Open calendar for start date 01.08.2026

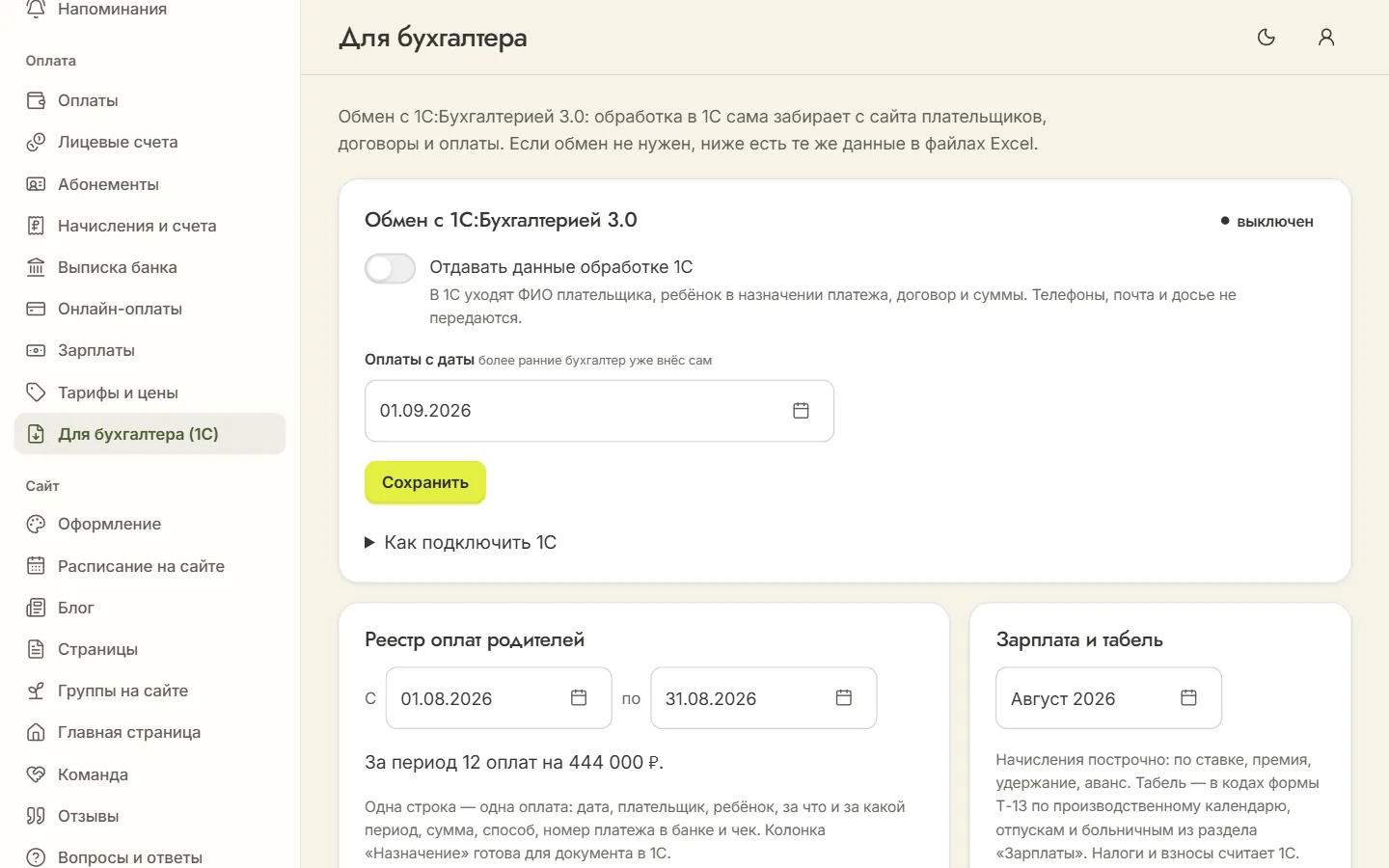point(579,697)
